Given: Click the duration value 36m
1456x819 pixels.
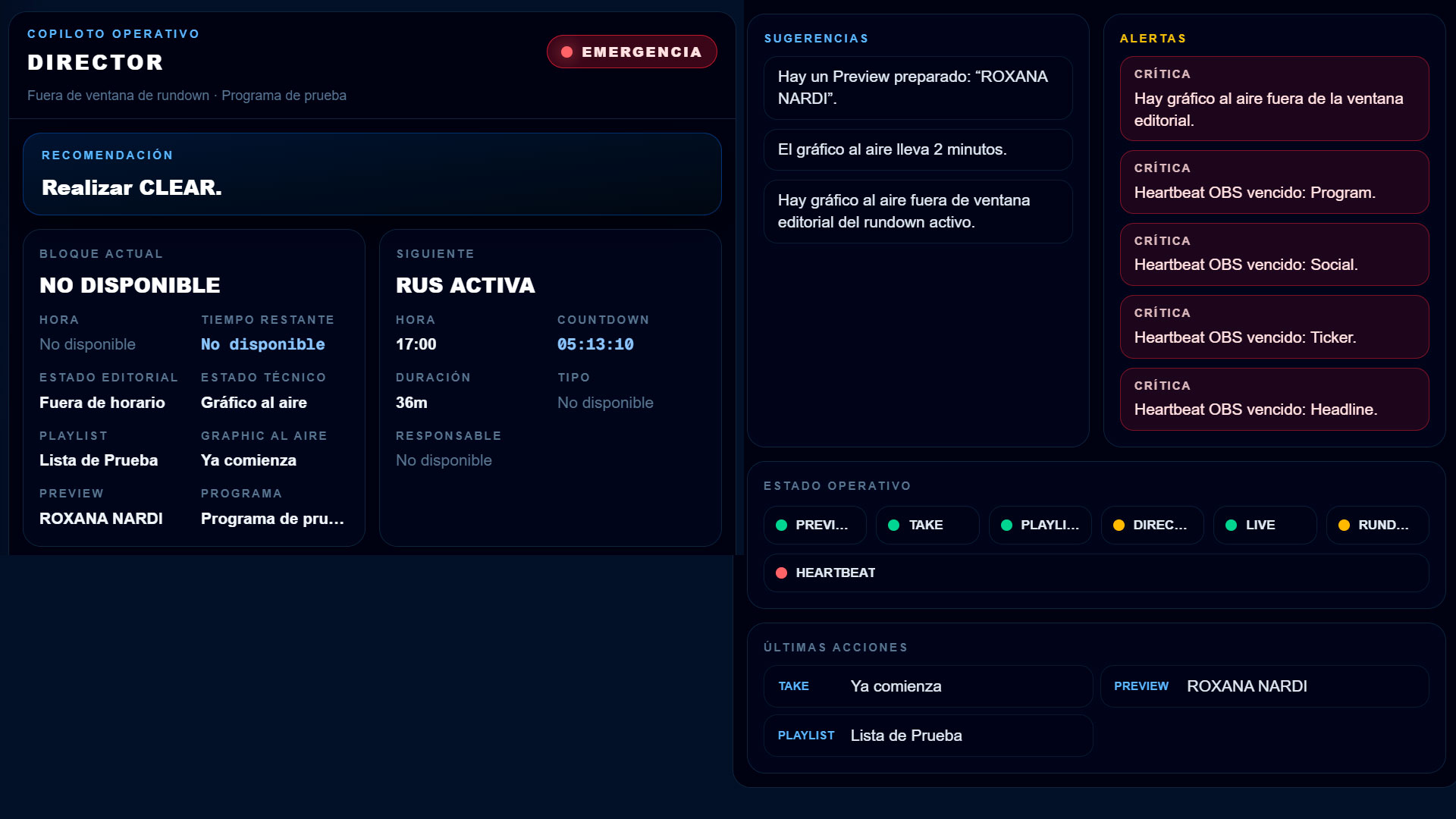Looking at the screenshot, I should (412, 403).
